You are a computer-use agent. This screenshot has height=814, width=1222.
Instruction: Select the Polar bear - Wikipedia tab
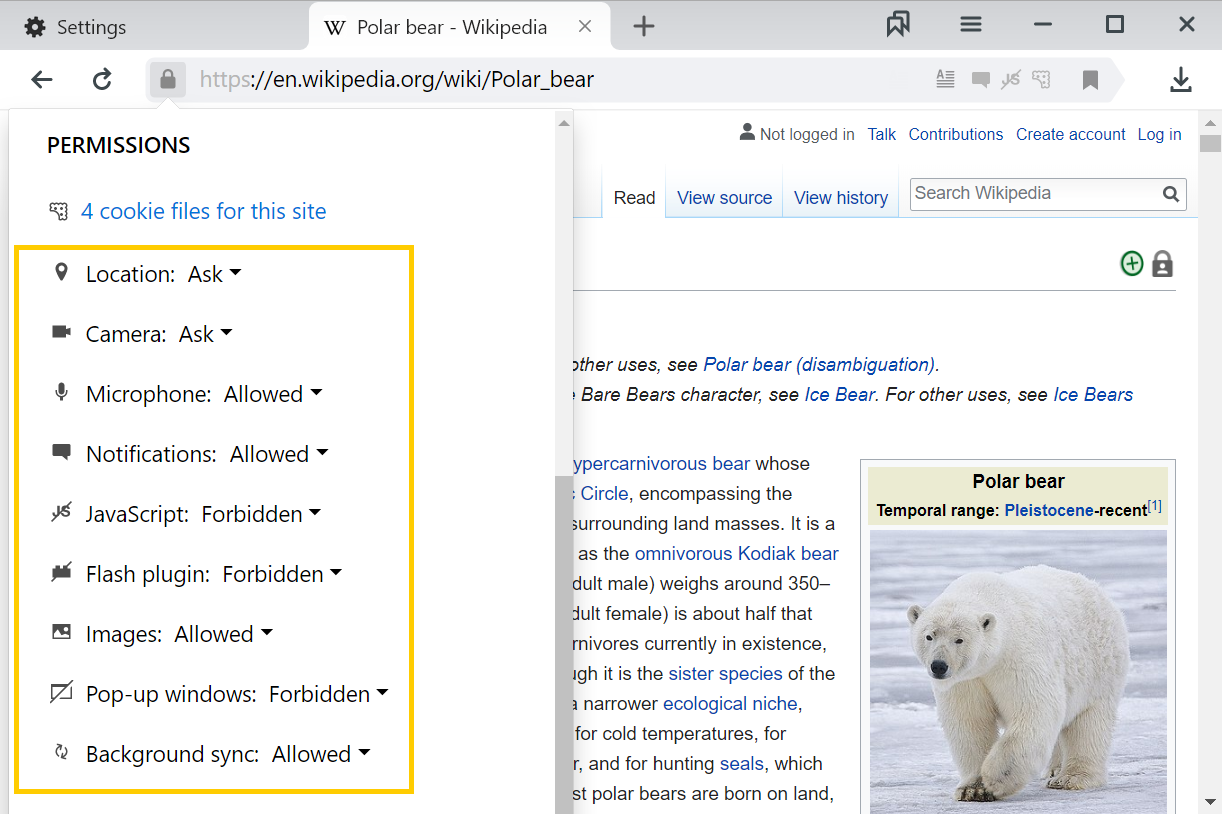(459, 27)
